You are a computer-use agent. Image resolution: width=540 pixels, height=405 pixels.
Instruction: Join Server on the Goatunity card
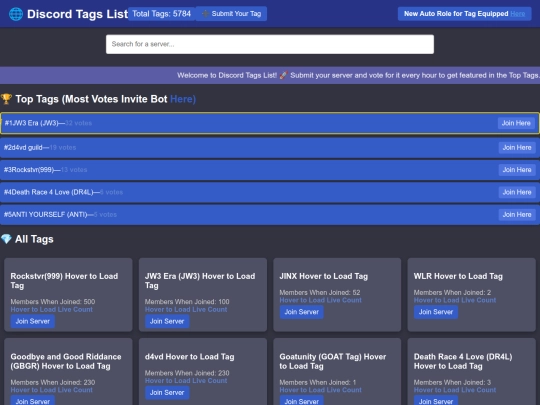(x=302, y=401)
